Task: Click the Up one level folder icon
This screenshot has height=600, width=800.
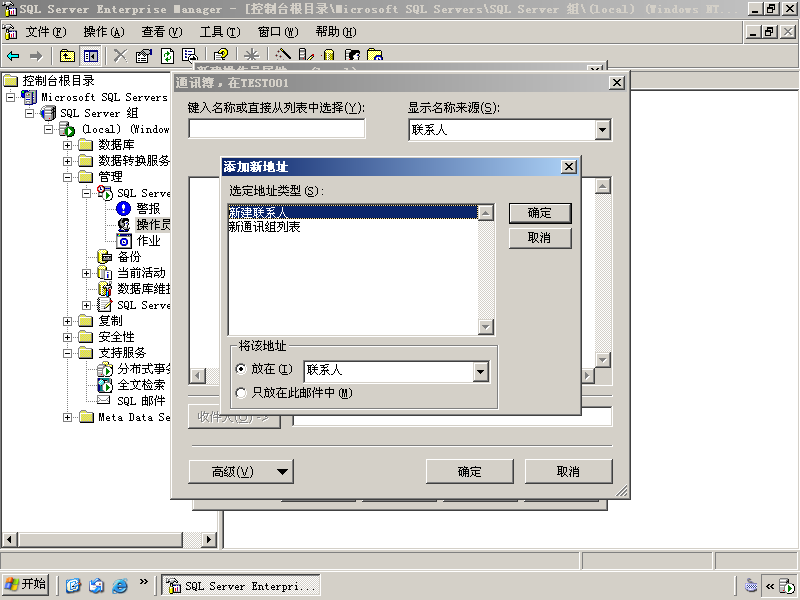Action: 67,56
